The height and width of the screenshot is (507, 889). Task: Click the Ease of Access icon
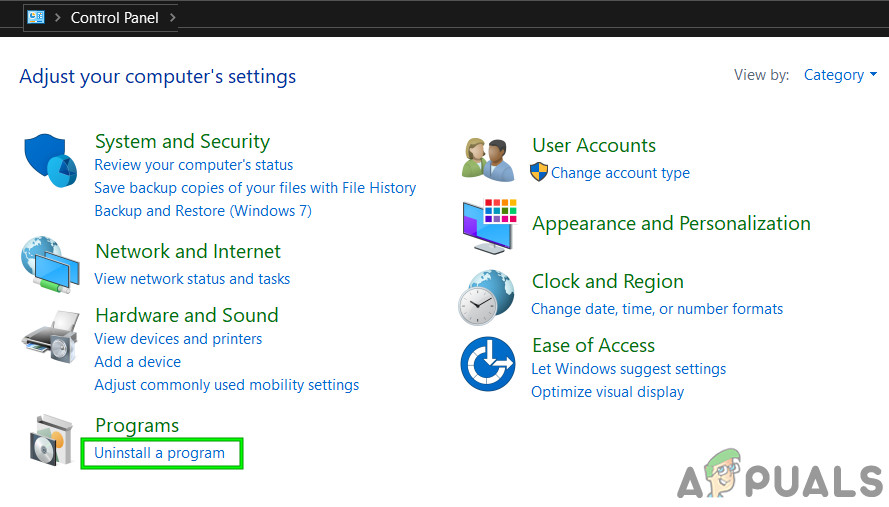pyautogui.click(x=488, y=364)
